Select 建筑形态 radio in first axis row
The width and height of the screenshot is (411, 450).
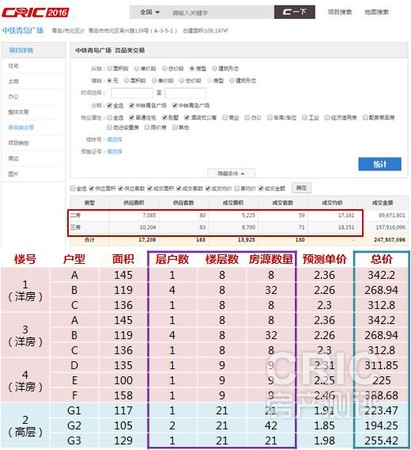(x=215, y=68)
